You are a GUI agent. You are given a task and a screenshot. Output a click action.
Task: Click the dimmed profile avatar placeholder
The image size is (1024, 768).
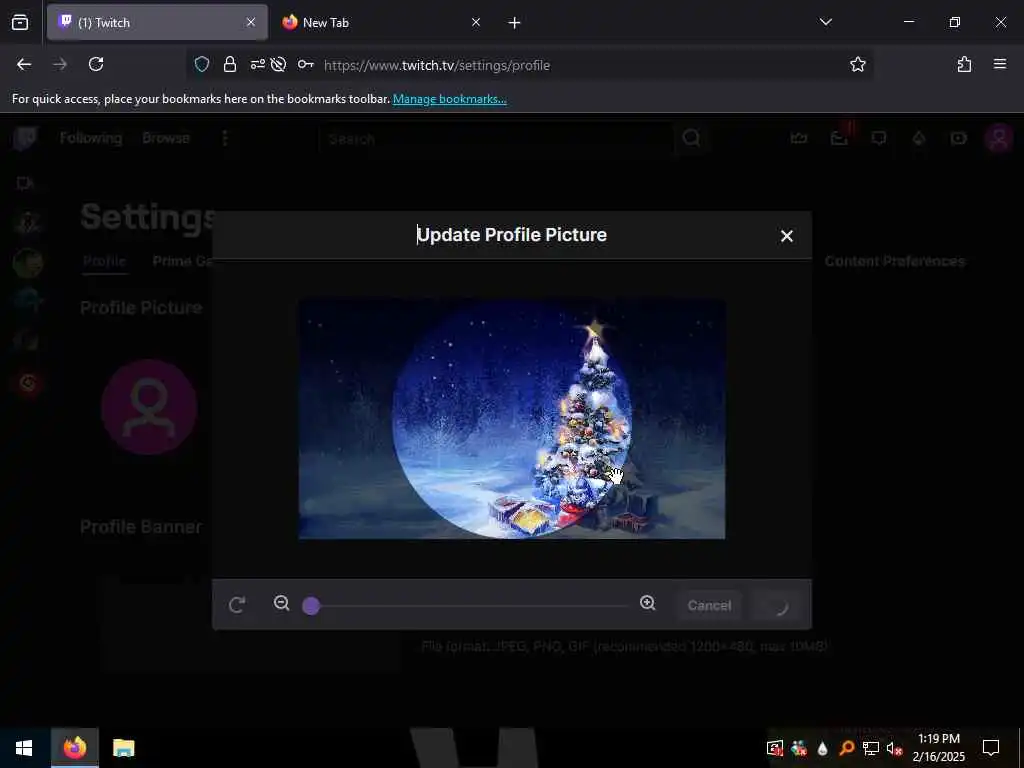(x=149, y=407)
